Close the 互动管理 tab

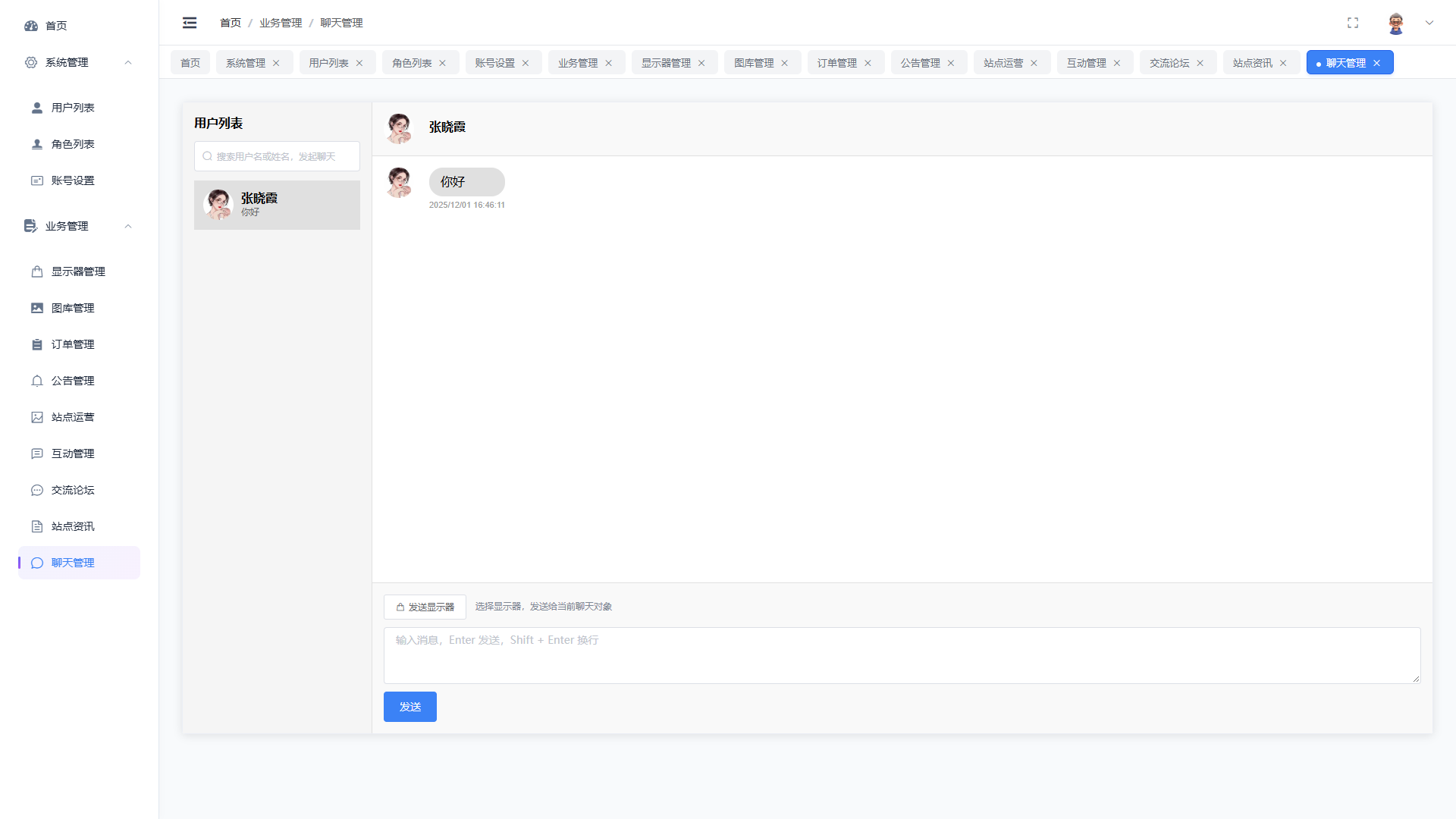(1117, 63)
